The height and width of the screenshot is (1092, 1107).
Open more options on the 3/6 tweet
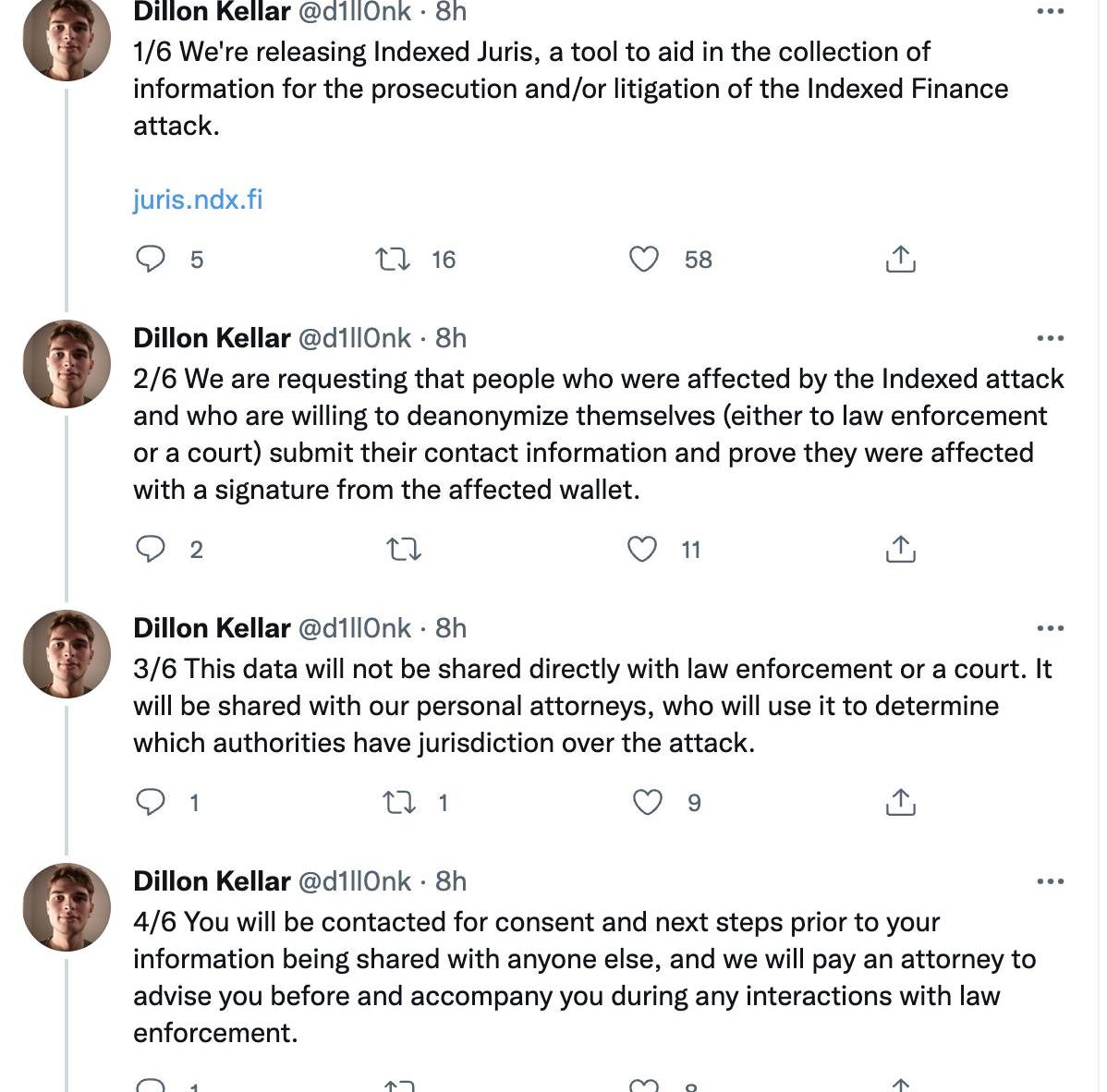point(1050,629)
